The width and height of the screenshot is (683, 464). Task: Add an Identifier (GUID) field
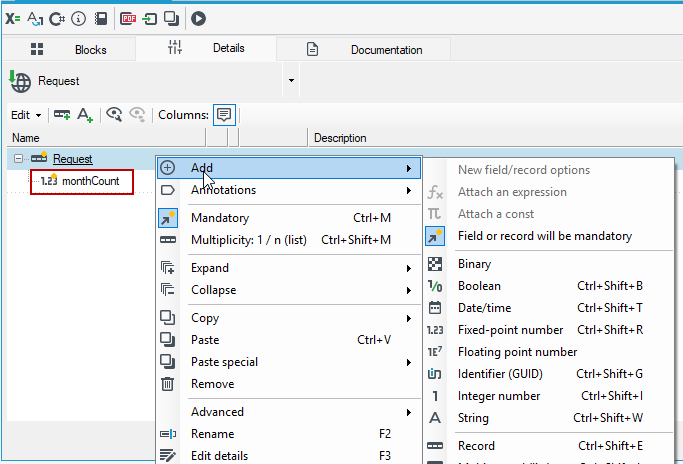click(549, 374)
